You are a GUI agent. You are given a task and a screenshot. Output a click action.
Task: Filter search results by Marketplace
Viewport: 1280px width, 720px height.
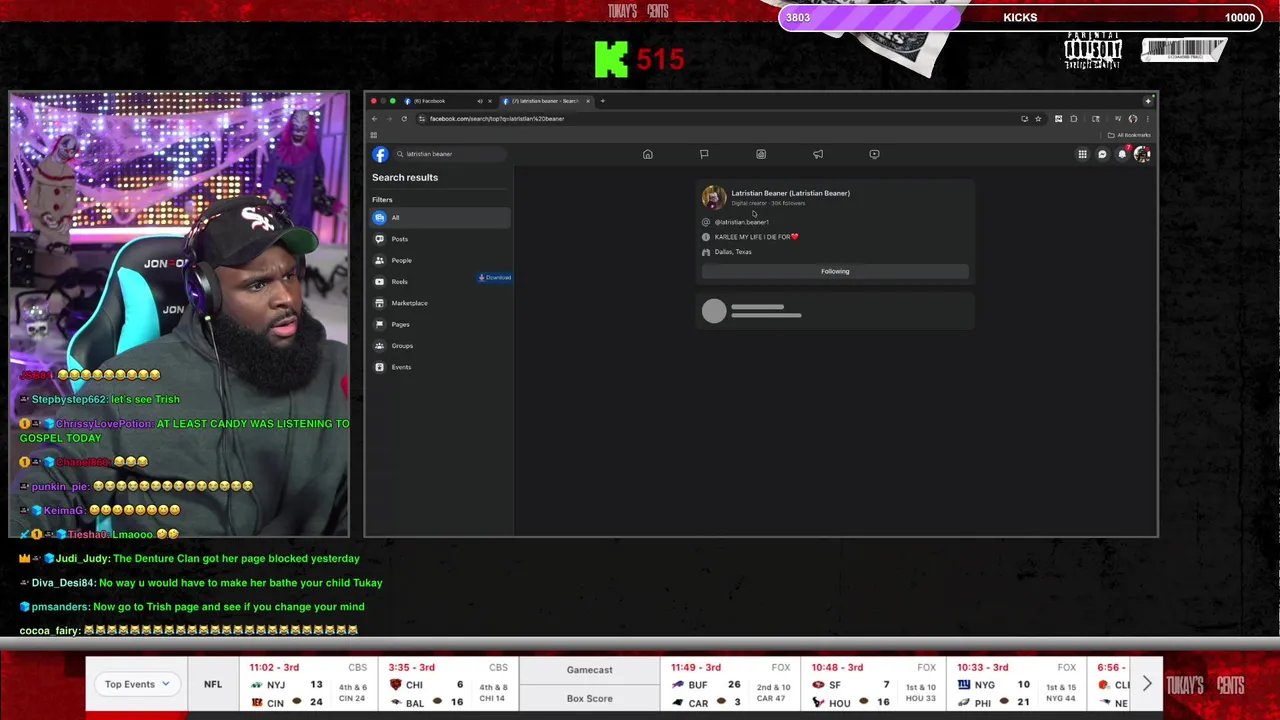point(441,303)
